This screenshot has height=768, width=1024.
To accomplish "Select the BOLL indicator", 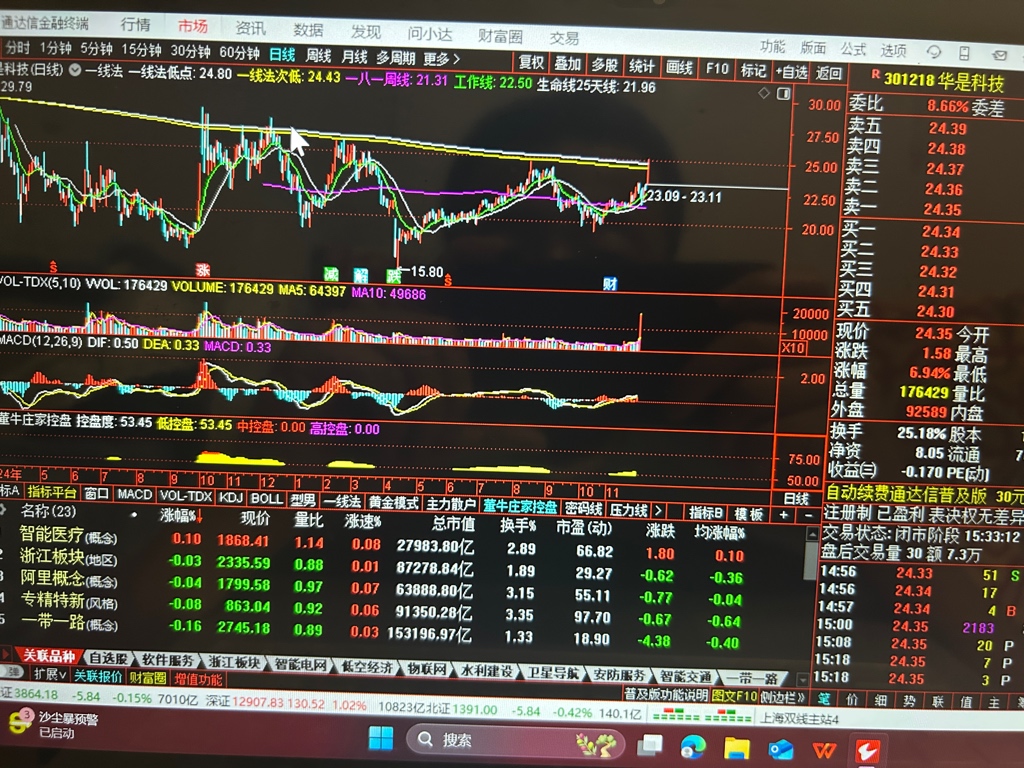I will click(266, 498).
